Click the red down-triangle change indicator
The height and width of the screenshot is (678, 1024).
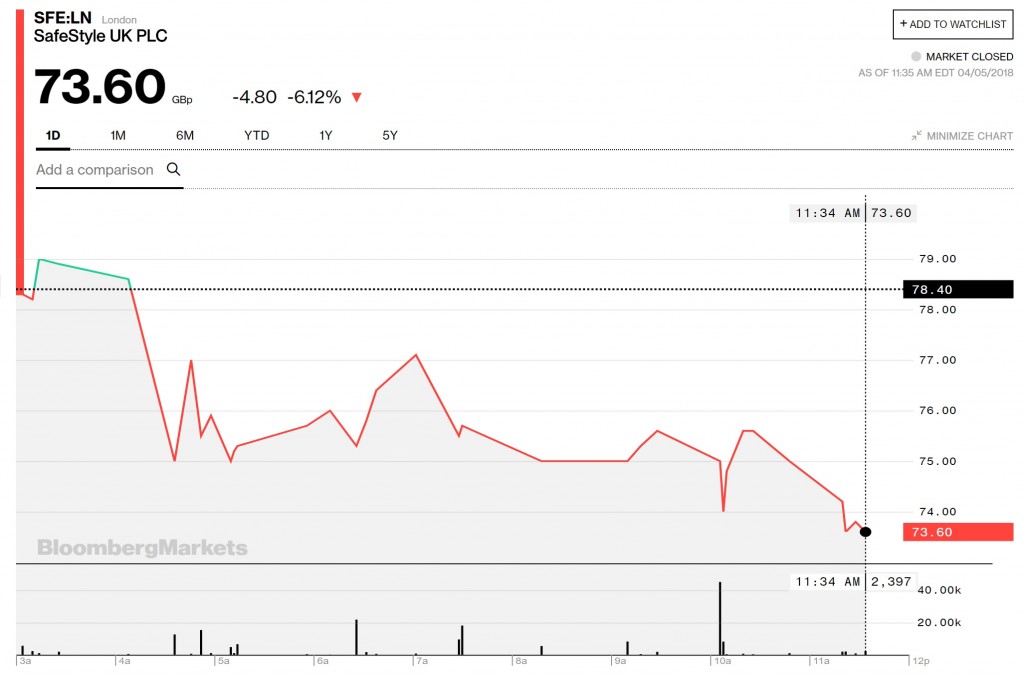pyautogui.click(x=357, y=97)
